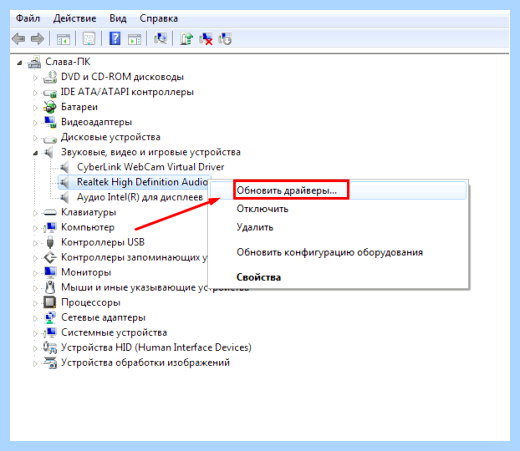The height and width of the screenshot is (451, 520).
Task: Select Realtek High Definition Audio device
Action: [x=142, y=182]
